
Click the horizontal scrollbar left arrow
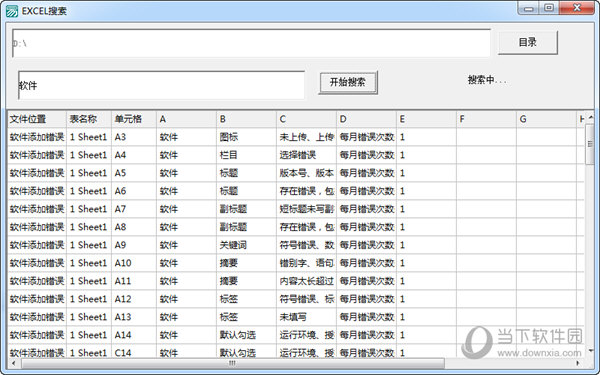tap(13, 363)
